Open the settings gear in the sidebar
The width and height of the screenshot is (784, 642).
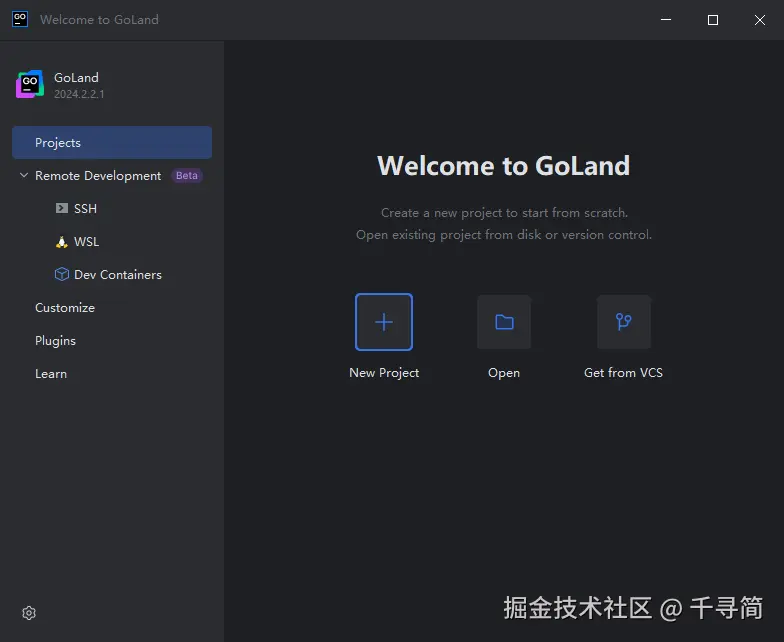[x=29, y=613]
